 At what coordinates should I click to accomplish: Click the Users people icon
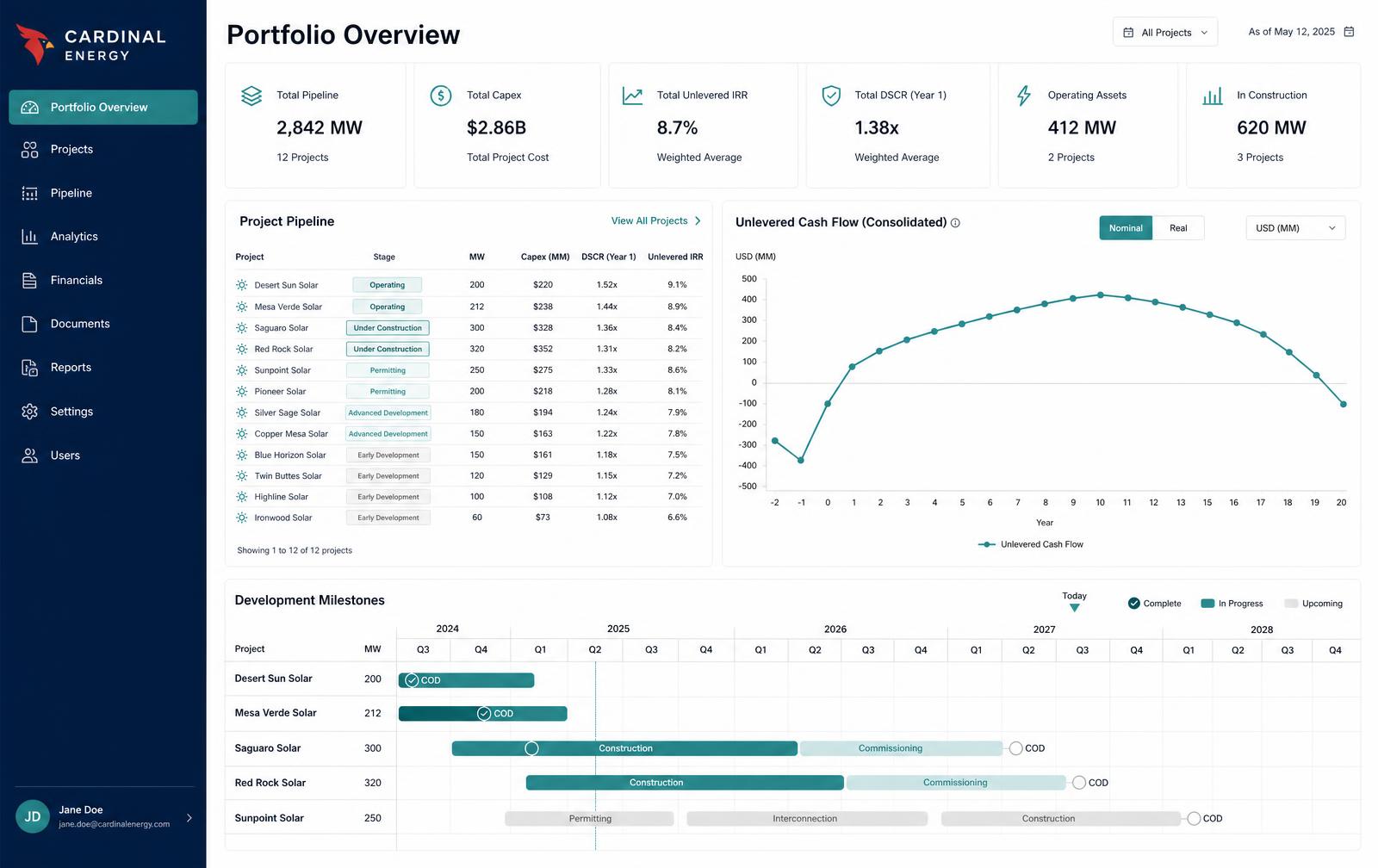(x=30, y=456)
